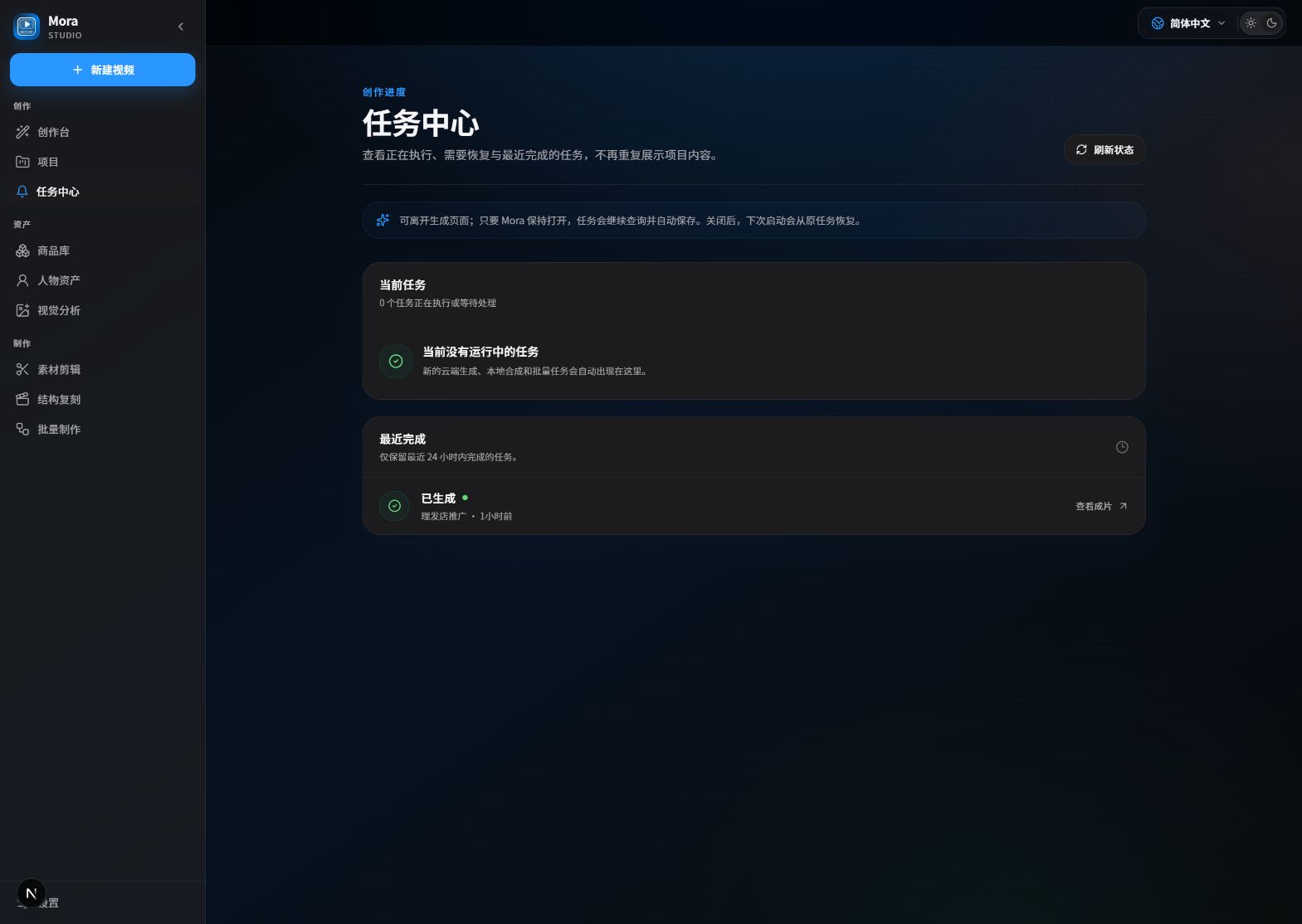Click the magic wand icon beside 创作台
The height and width of the screenshot is (924, 1302).
click(x=22, y=132)
